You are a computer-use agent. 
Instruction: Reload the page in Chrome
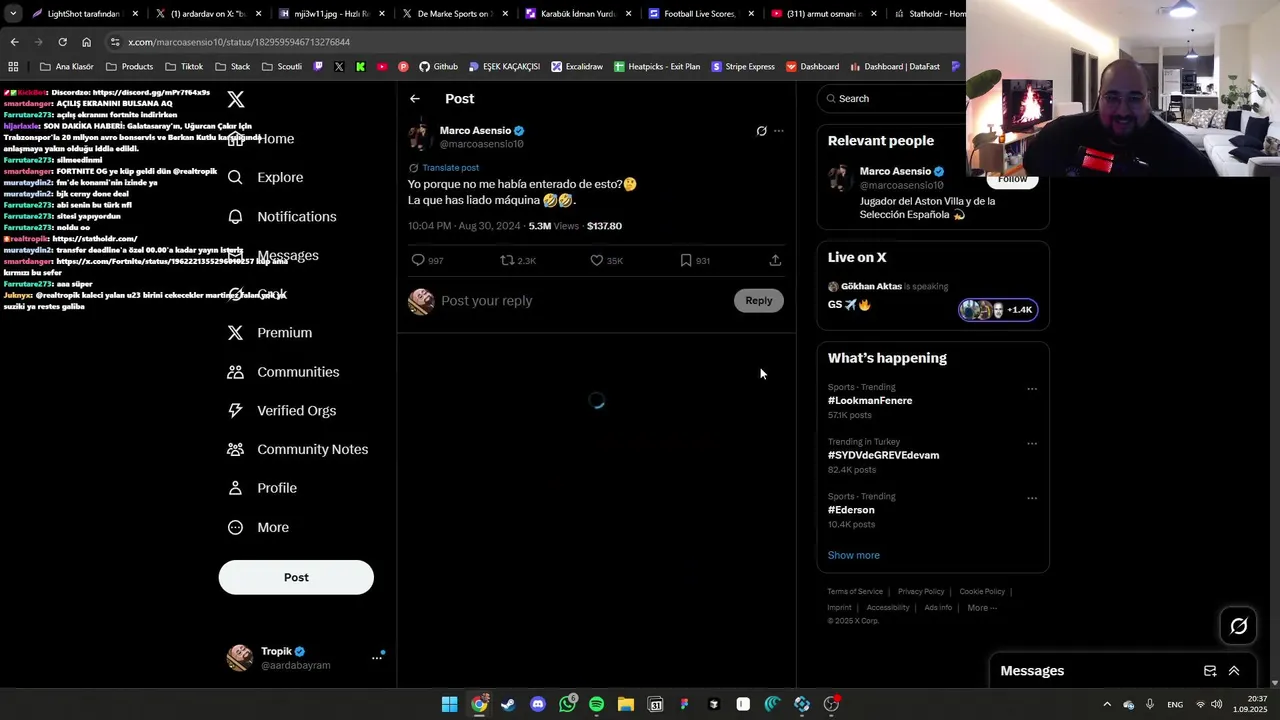[x=62, y=42]
